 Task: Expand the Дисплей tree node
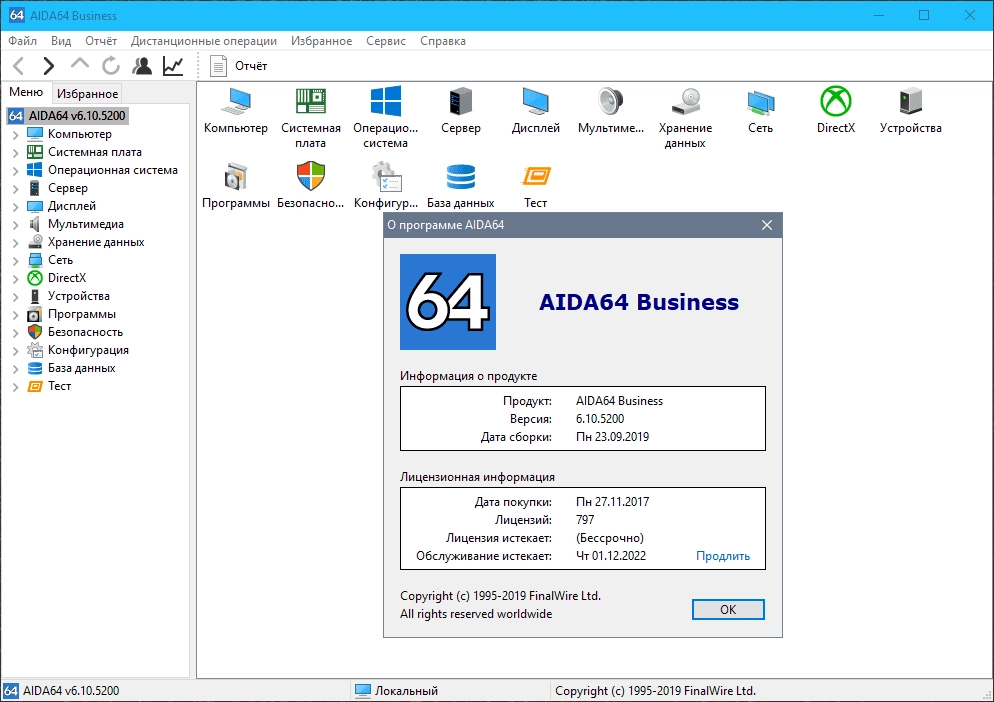(x=16, y=206)
